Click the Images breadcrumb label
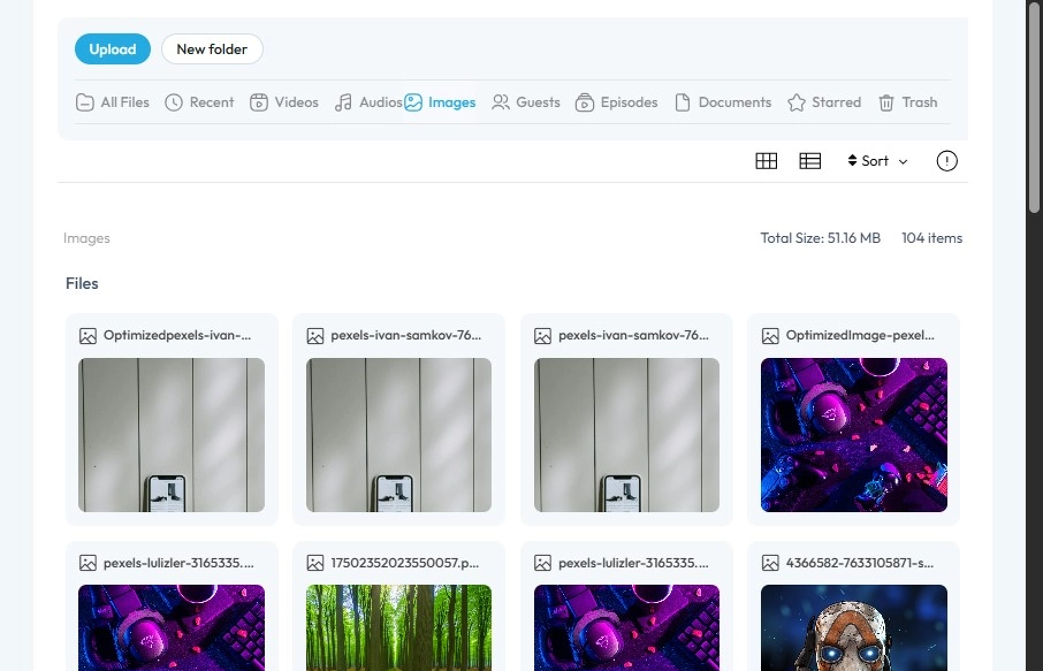 pyautogui.click(x=86, y=238)
